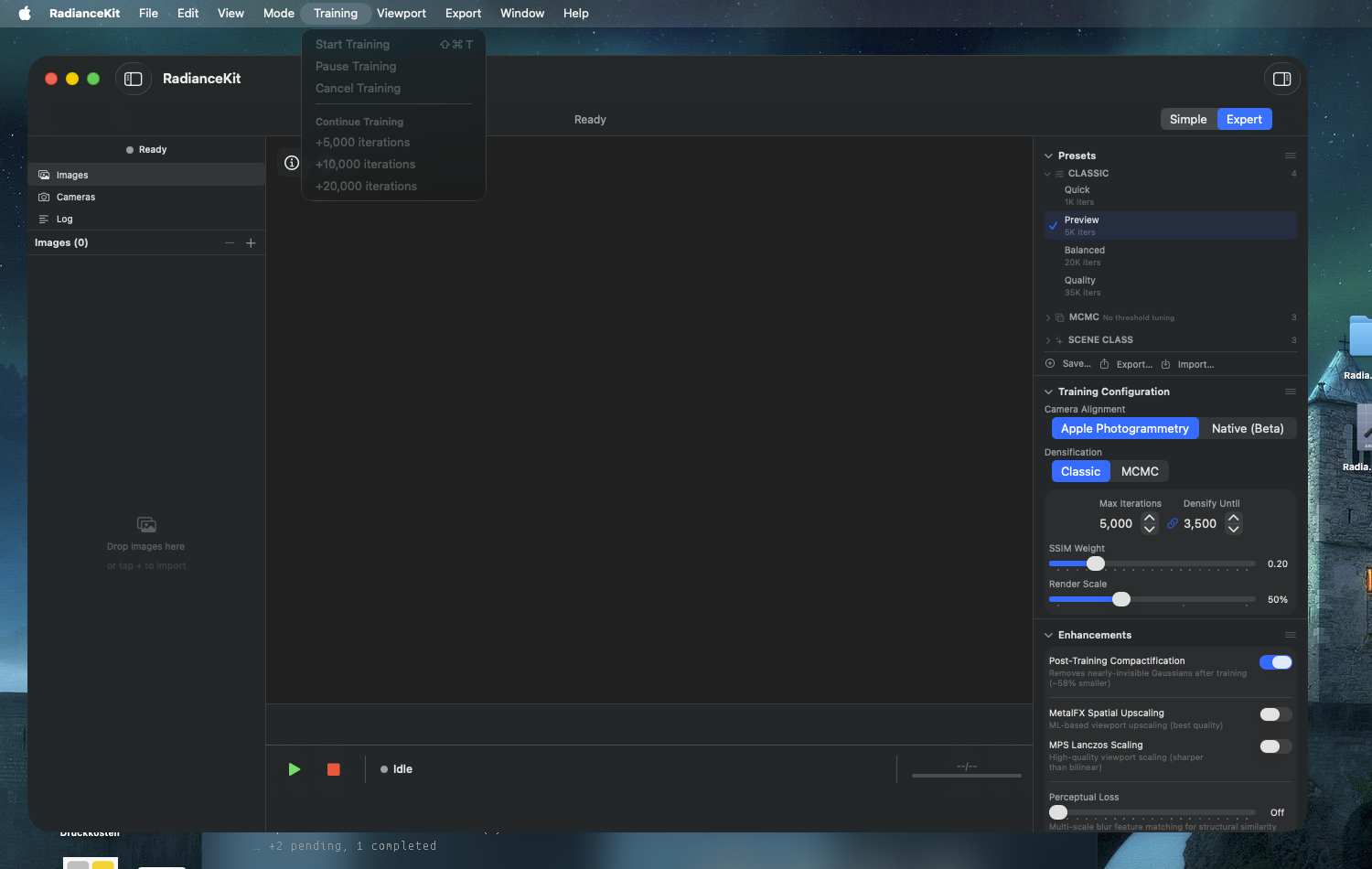Click the Export preset button
This screenshot has height=869, width=1372.
pyautogui.click(x=1126, y=364)
